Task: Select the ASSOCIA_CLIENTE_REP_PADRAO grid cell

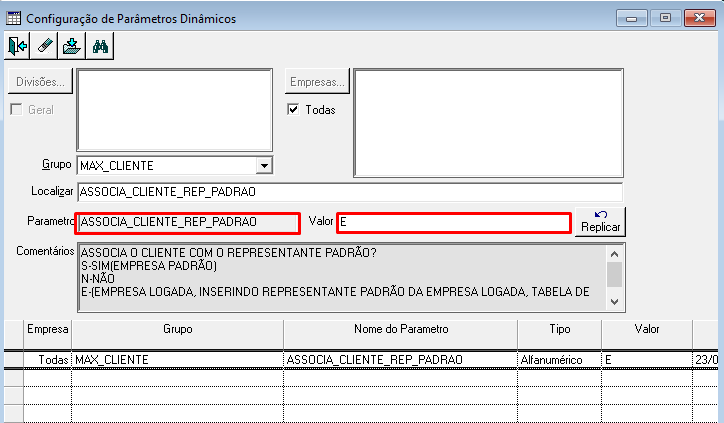Action: click(401, 360)
